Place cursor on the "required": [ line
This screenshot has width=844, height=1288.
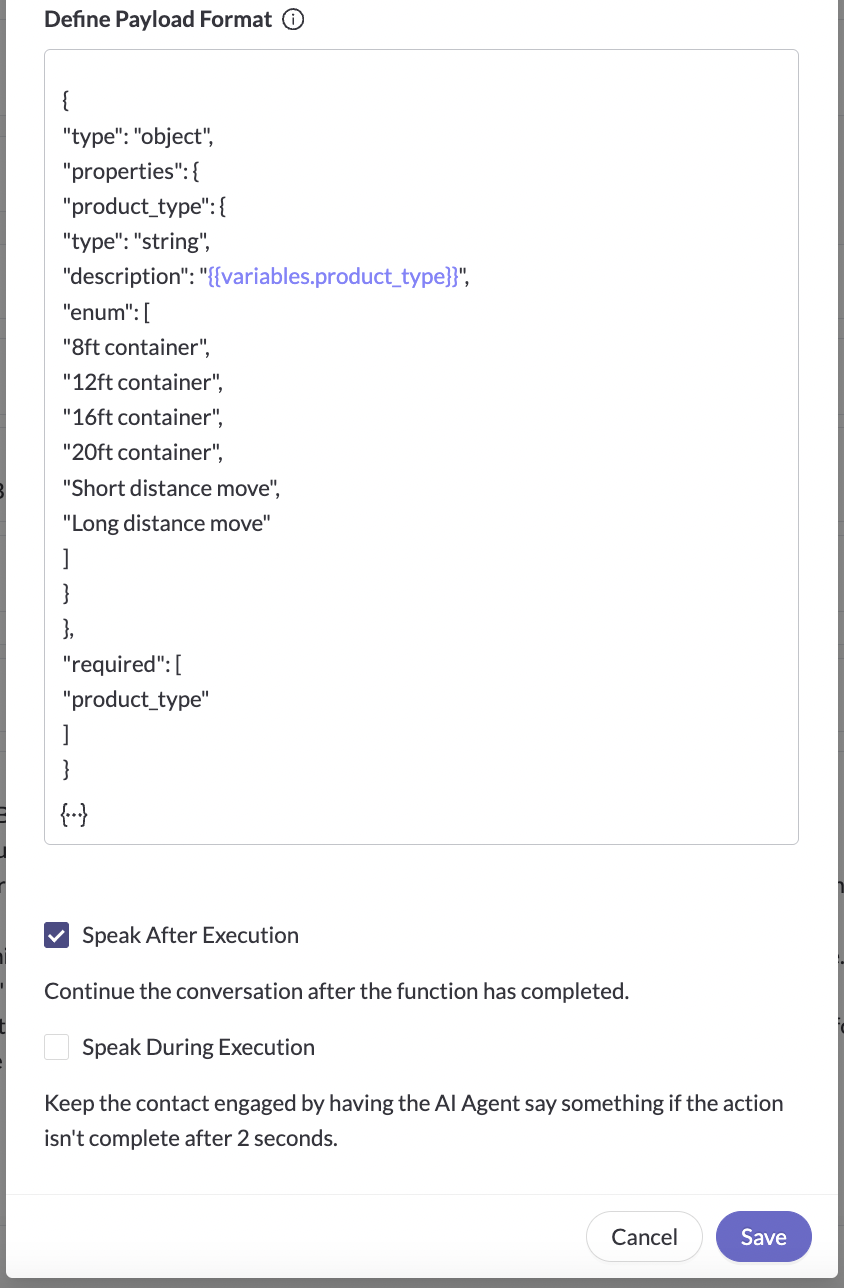click(x=121, y=664)
